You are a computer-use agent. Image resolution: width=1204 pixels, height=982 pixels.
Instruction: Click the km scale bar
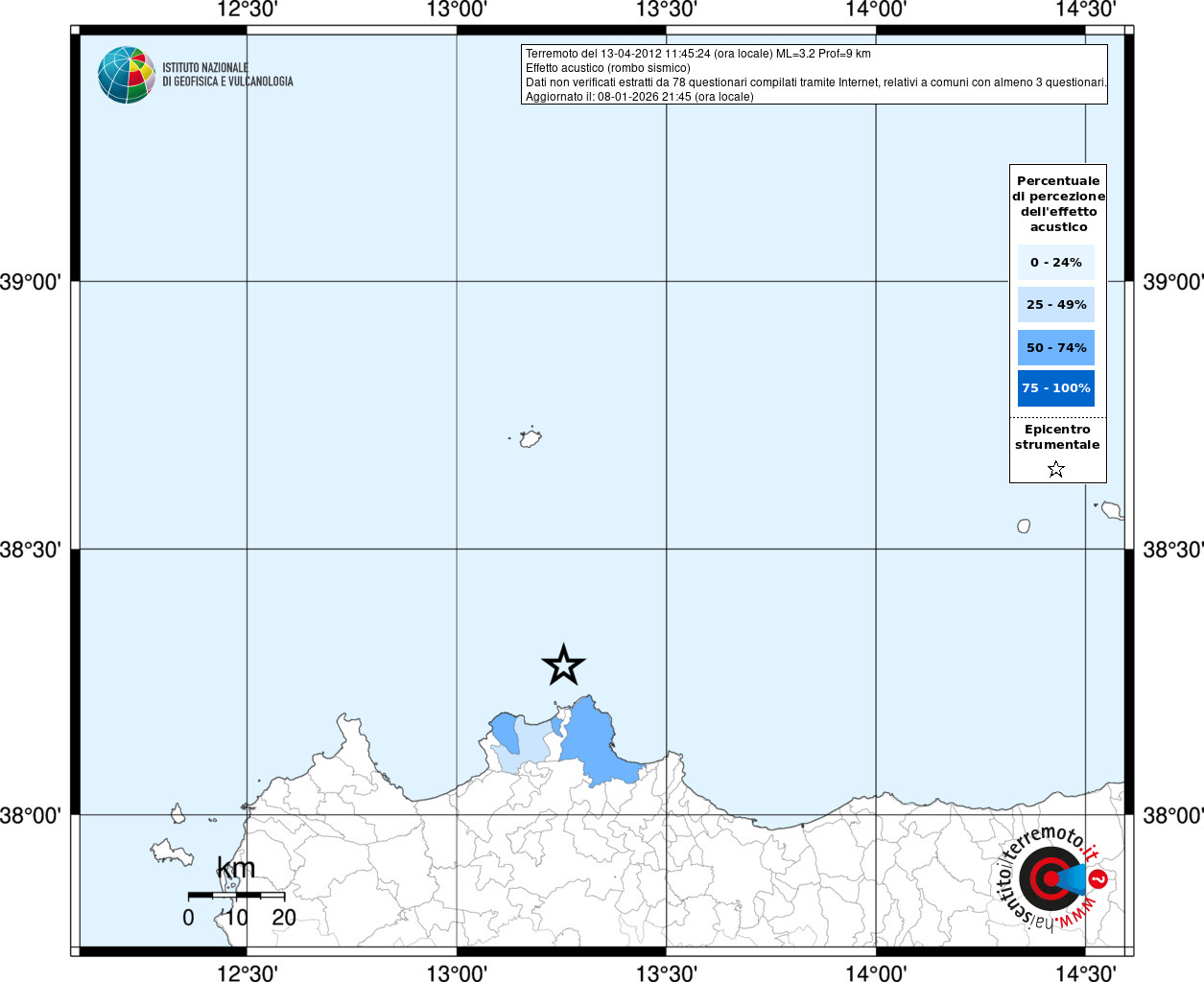tap(236, 896)
